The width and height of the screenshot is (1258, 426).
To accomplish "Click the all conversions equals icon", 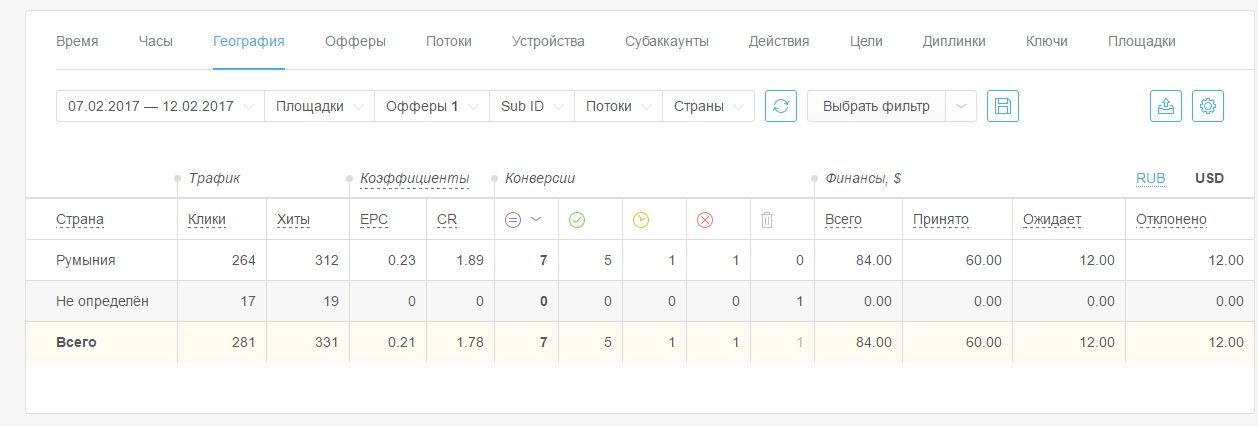I will [513, 220].
